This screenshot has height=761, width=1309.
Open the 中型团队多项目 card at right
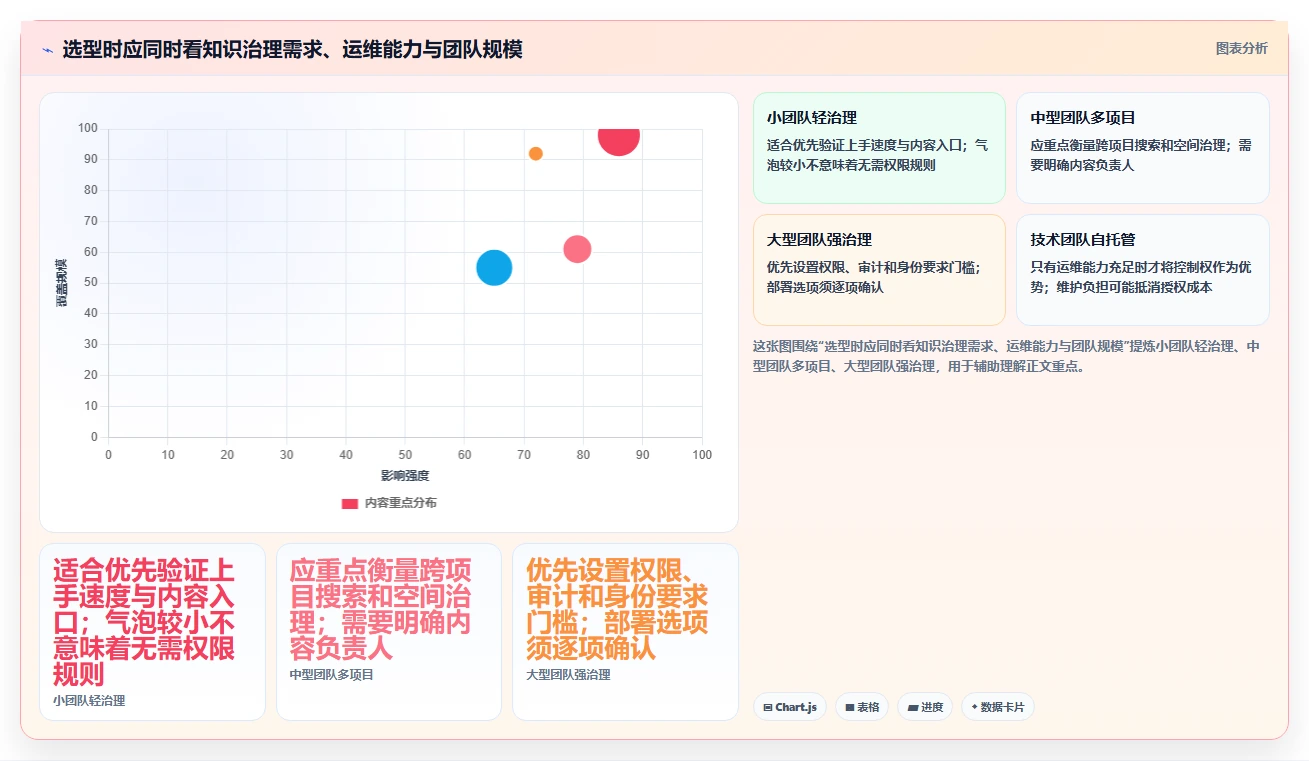[x=1143, y=148]
